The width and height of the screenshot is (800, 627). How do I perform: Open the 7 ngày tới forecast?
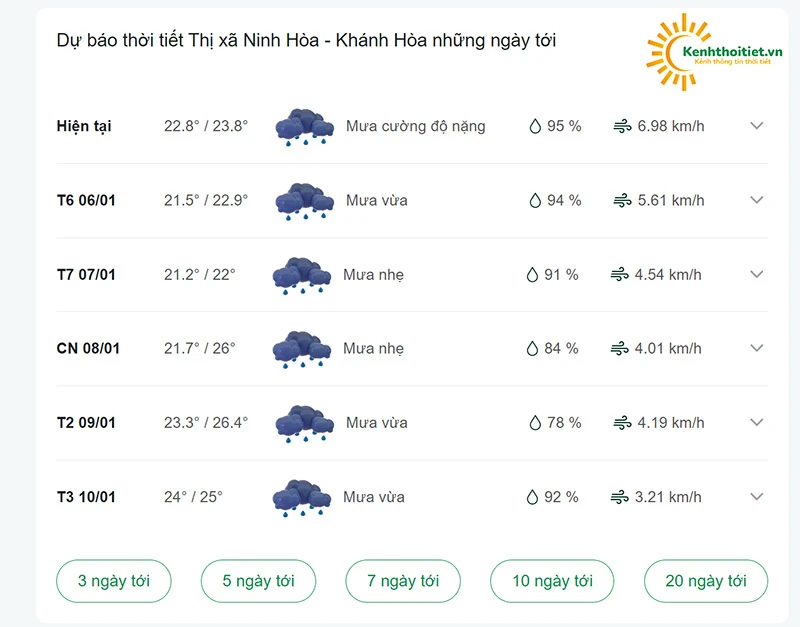click(x=402, y=580)
